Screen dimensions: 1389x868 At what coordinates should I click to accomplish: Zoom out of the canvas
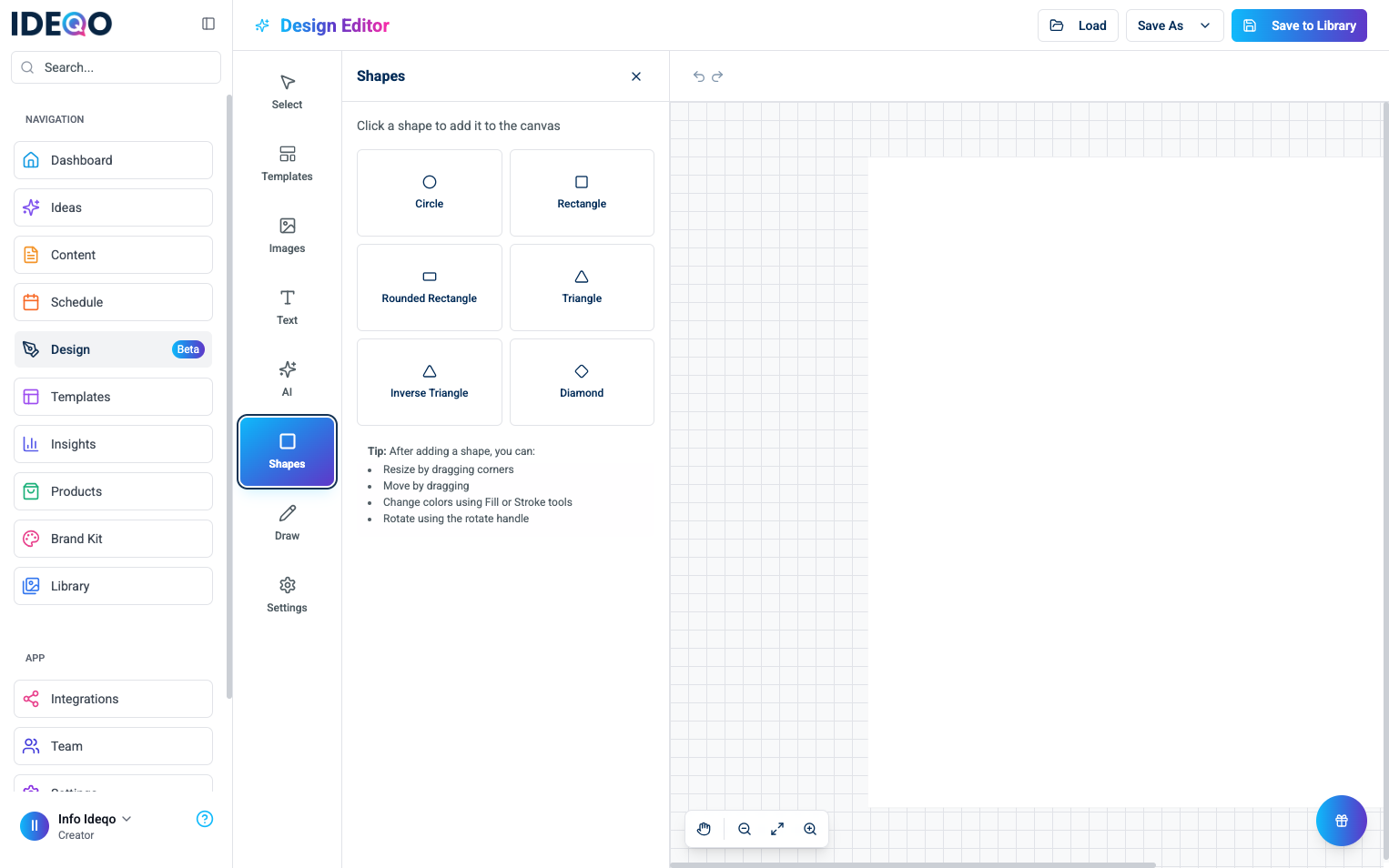[x=745, y=829]
